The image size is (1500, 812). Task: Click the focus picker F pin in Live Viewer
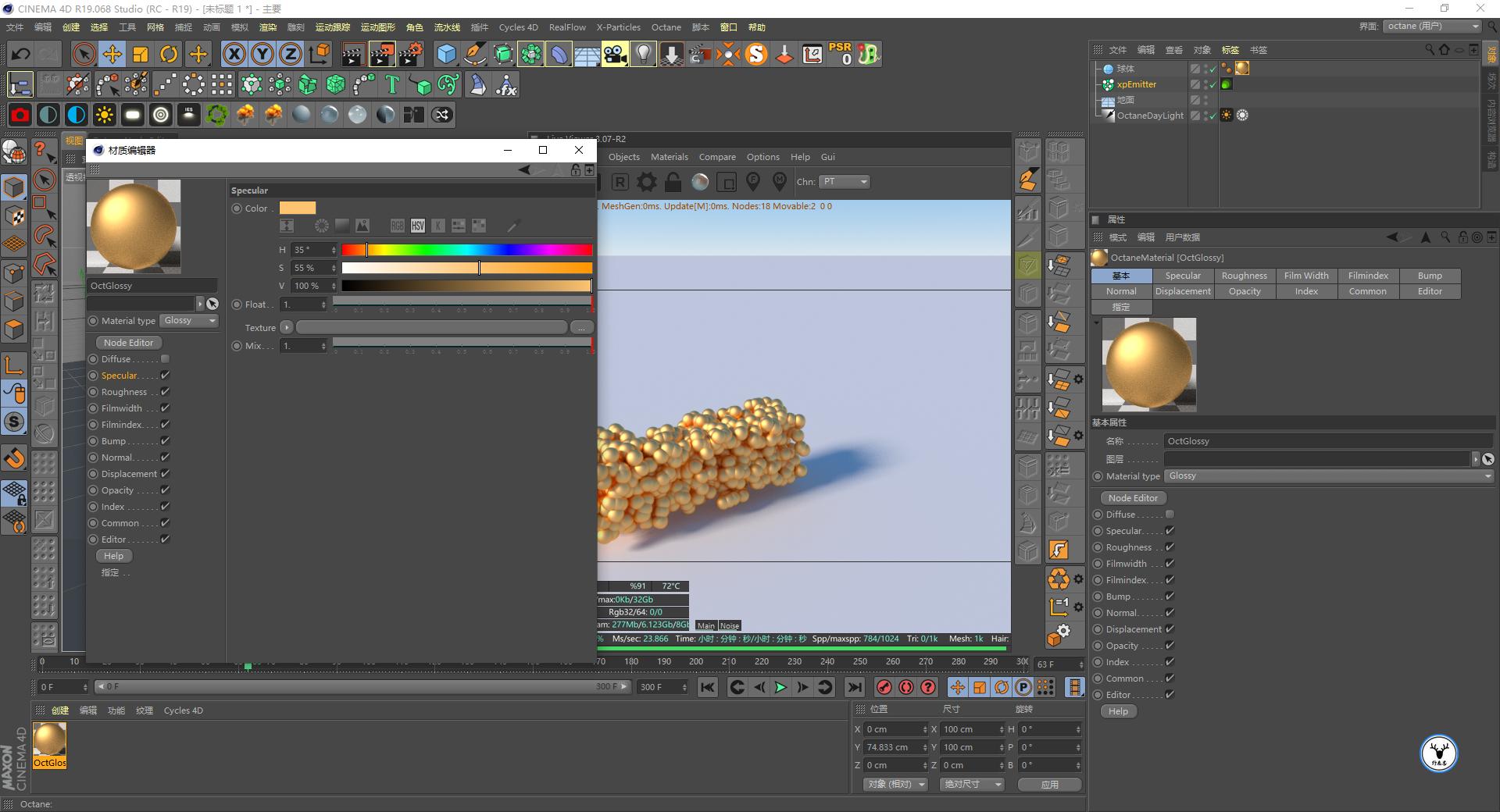752,181
